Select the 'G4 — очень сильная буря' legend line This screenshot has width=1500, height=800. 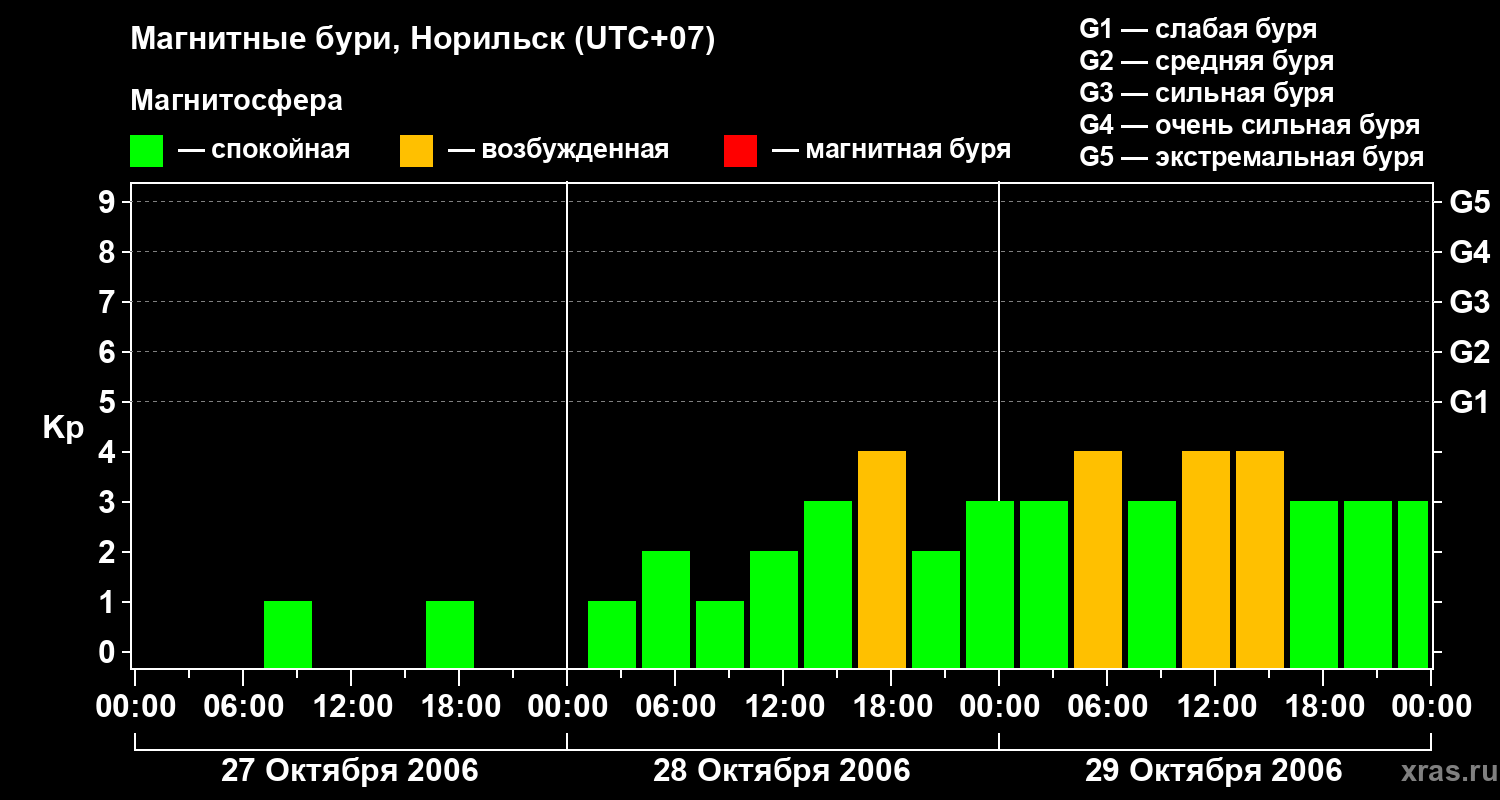1249,125
